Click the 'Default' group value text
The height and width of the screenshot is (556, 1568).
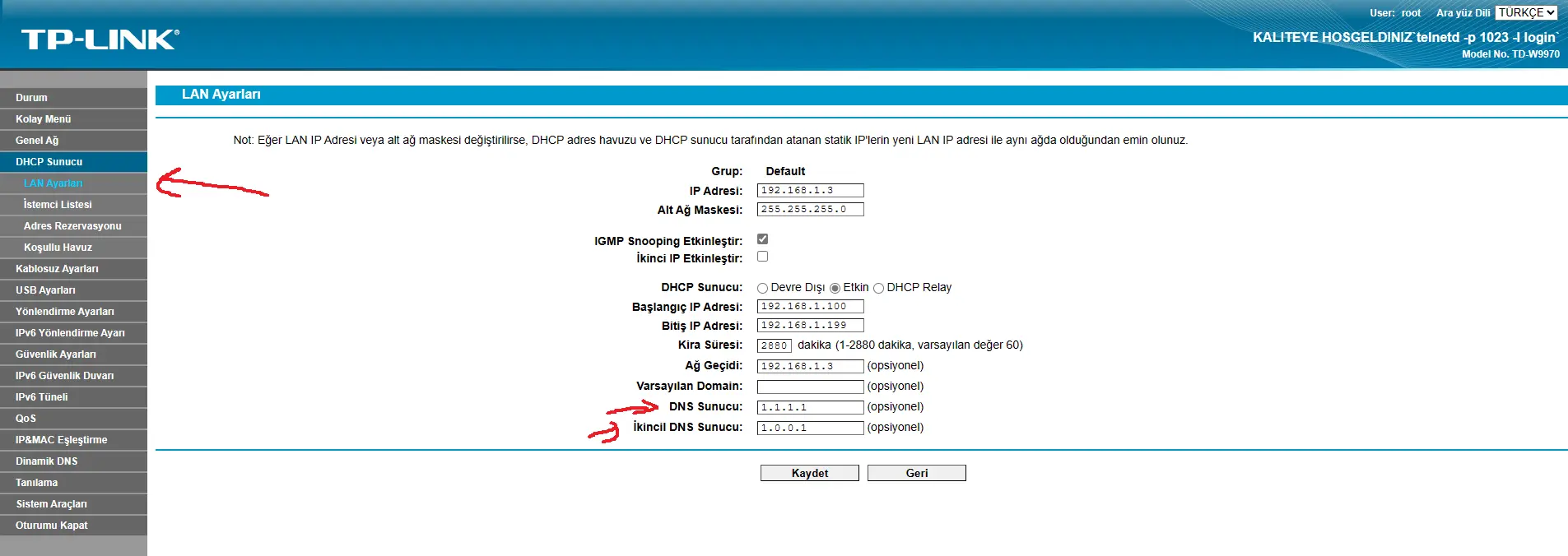(785, 171)
